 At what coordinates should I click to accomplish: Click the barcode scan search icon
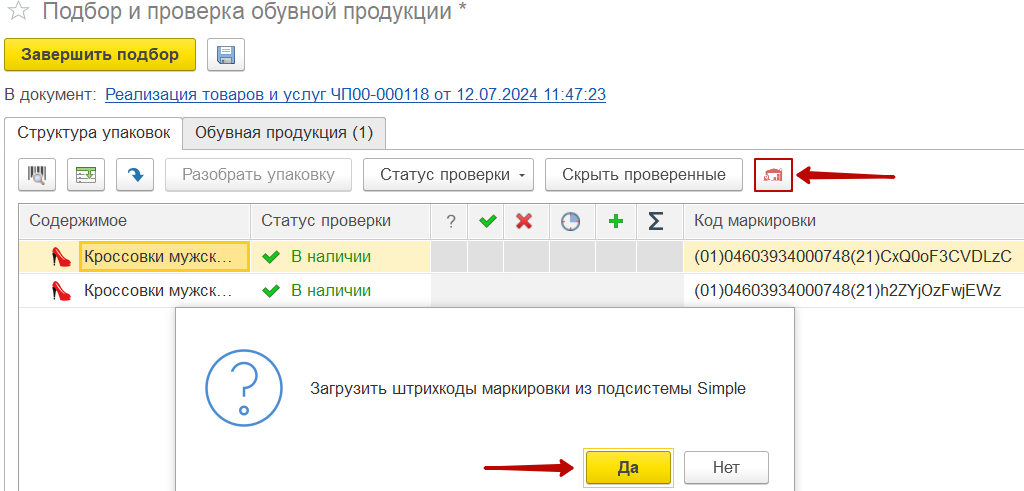point(37,175)
